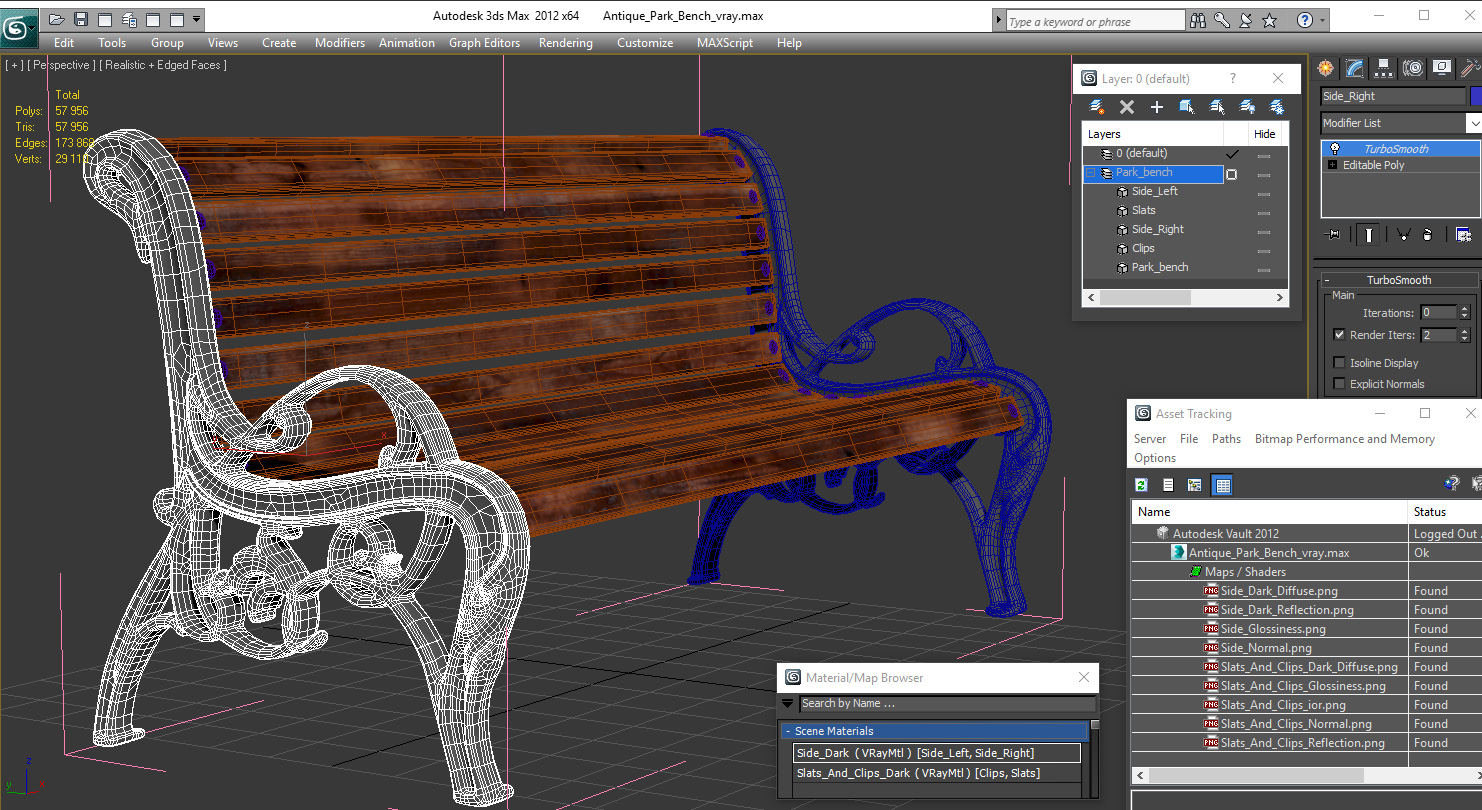Open the Rendering menu
This screenshot has width=1482, height=810.
(566, 43)
